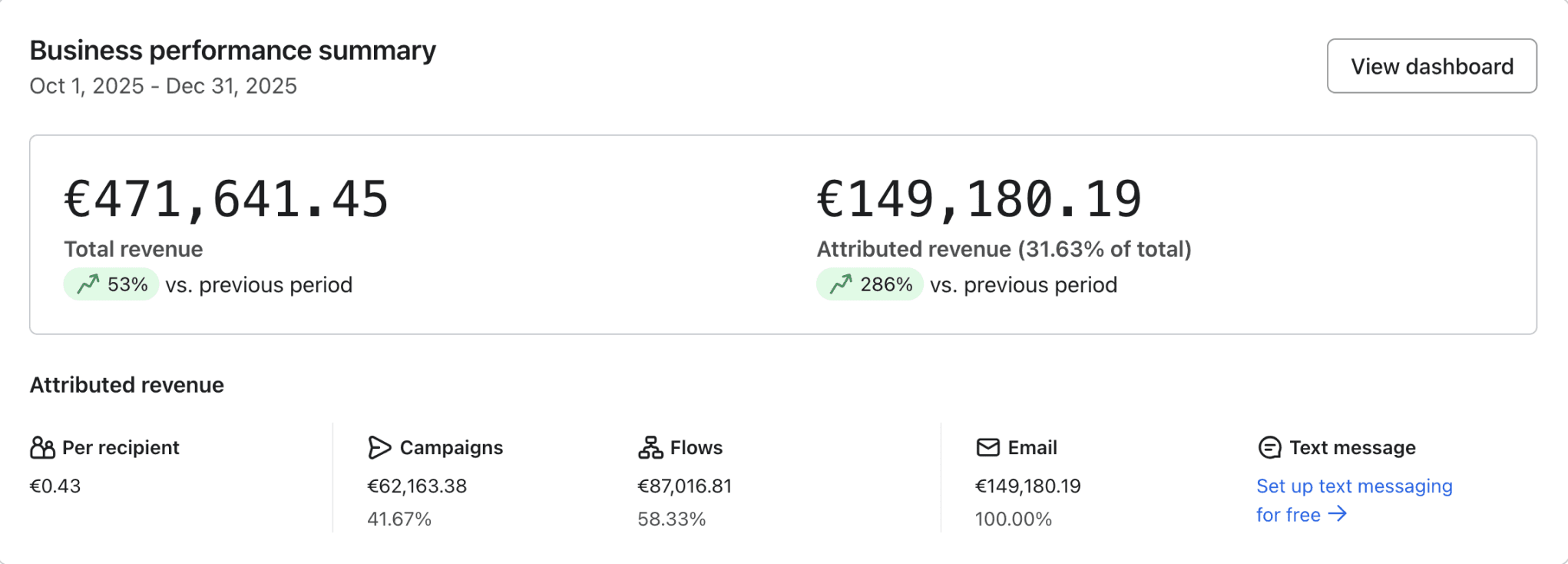Image resolution: width=1568 pixels, height=564 pixels.
Task: Click the Flows label
Action: [696, 447]
